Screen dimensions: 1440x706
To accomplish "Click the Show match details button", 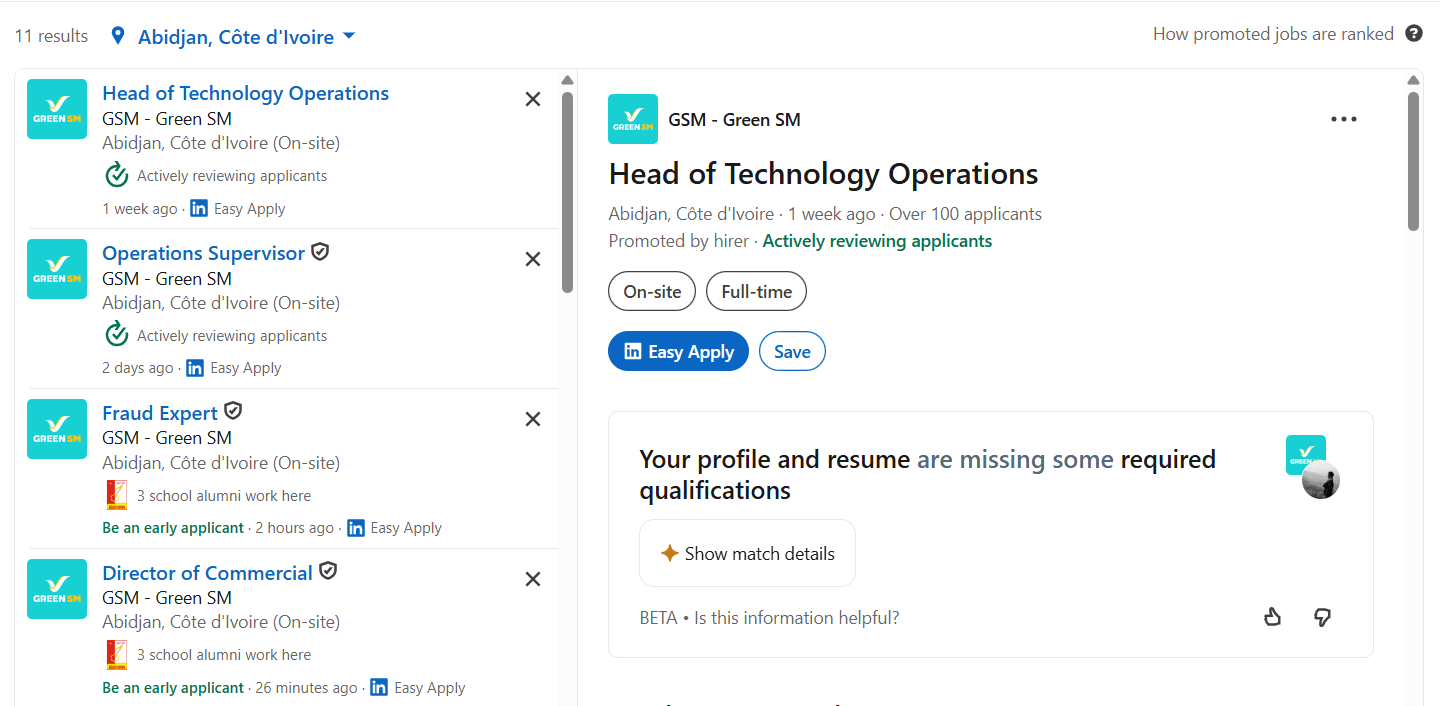I will point(747,553).
